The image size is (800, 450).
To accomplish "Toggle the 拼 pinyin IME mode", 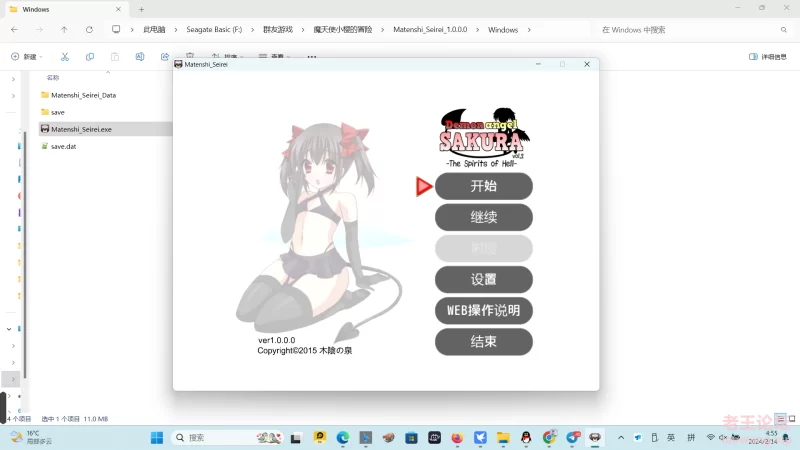I will tap(691, 438).
